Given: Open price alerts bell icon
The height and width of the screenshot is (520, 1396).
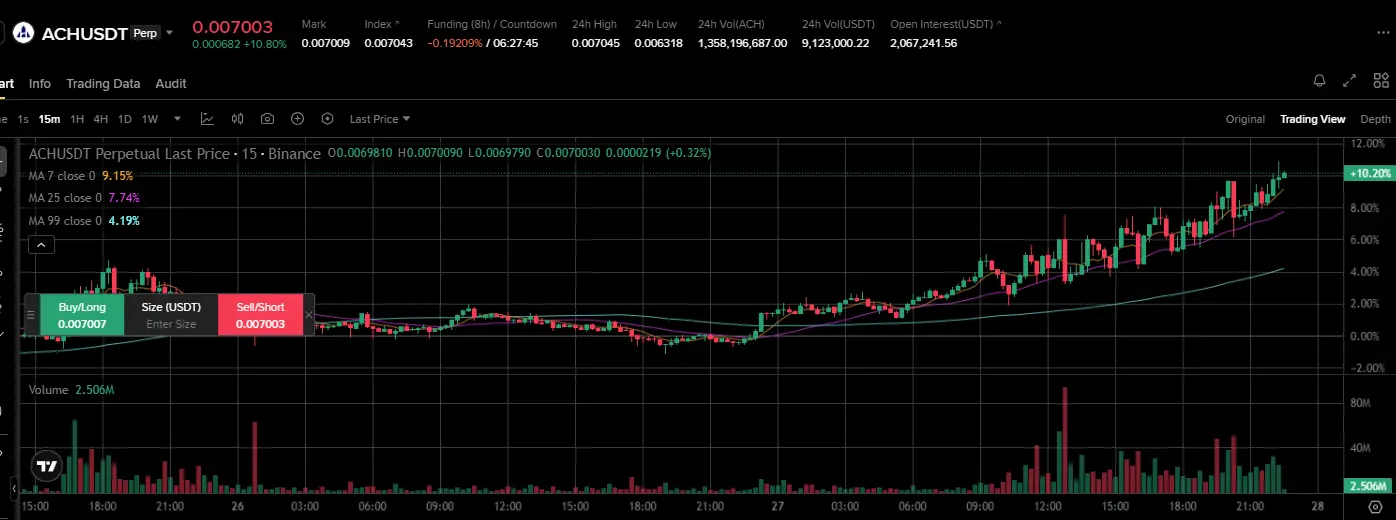Looking at the screenshot, I should pos(1319,81).
